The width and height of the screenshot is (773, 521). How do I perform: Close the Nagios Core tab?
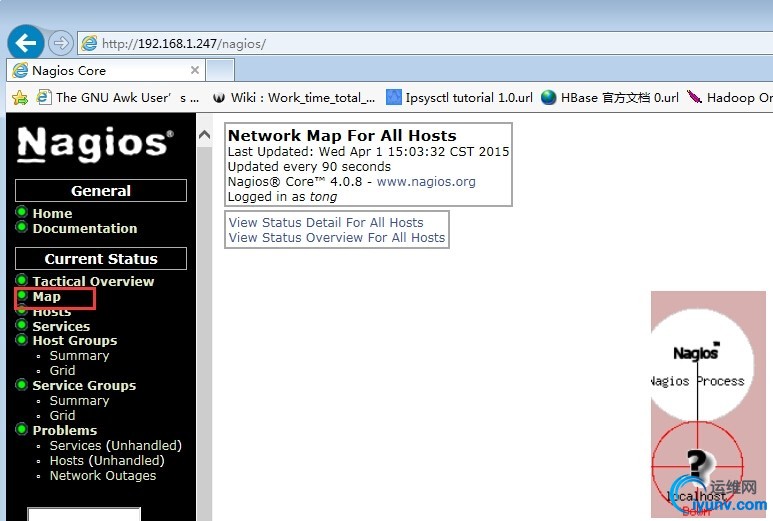click(195, 70)
